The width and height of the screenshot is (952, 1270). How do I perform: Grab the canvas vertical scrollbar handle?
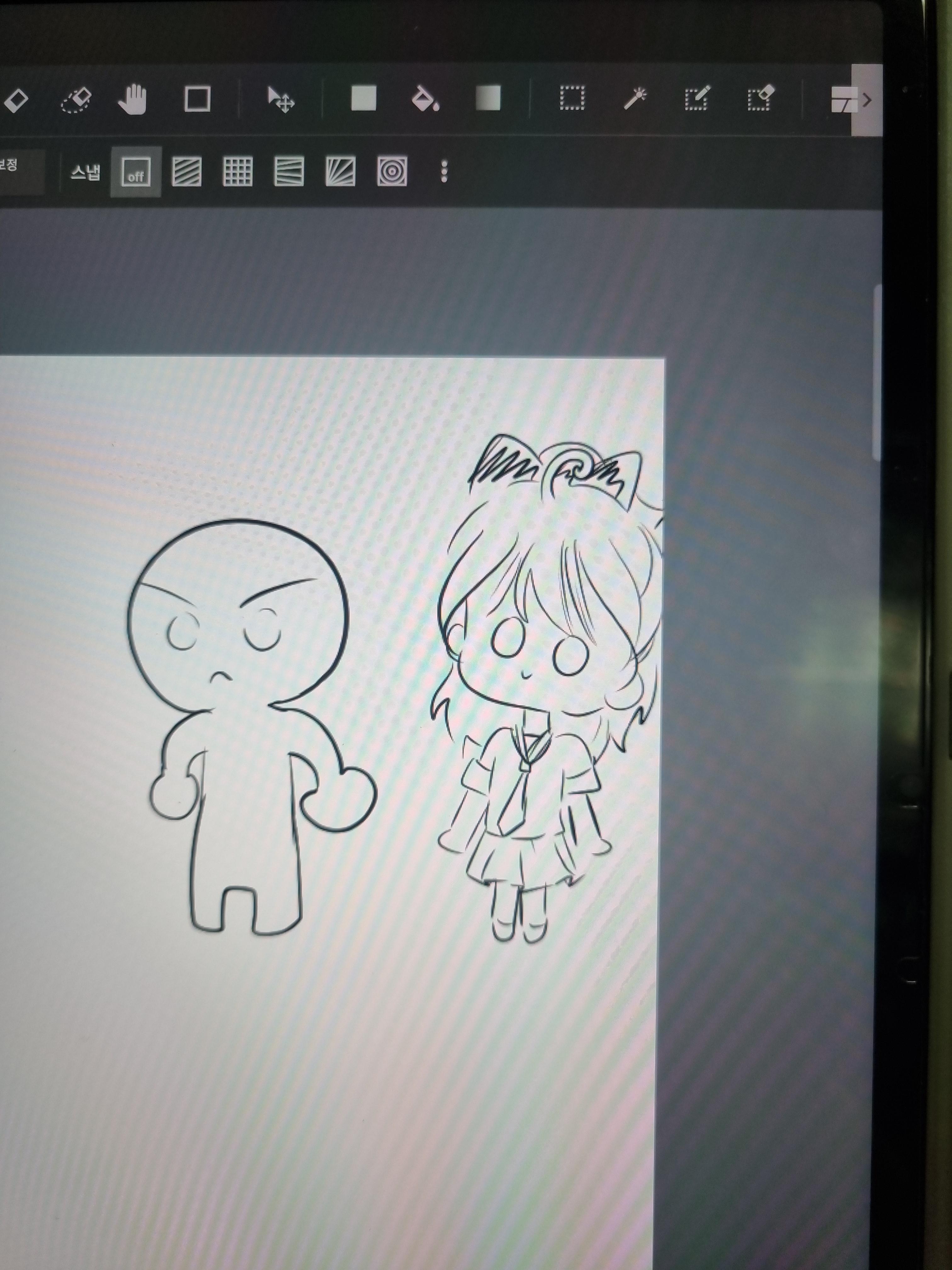click(877, 372)
